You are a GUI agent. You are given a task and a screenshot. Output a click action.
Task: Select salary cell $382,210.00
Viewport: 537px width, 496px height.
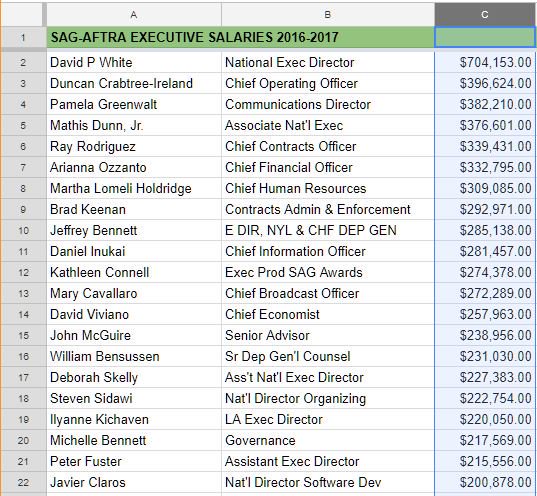(x=485, y=104)
